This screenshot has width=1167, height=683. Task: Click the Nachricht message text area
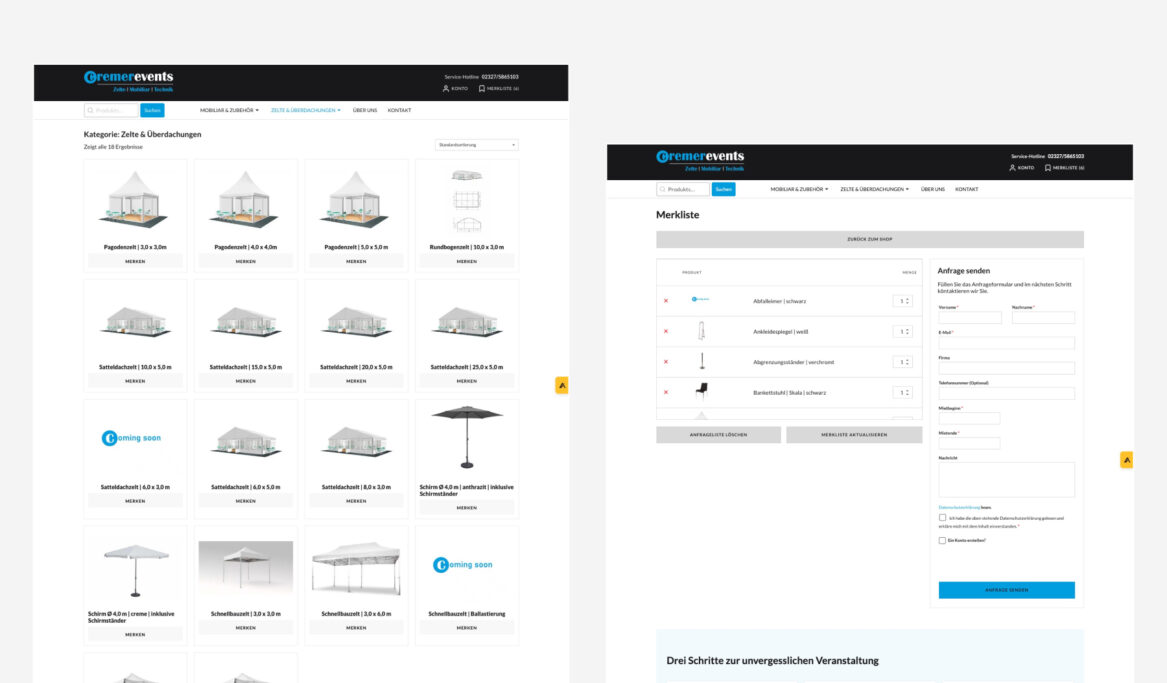(x=1006, y=479)
